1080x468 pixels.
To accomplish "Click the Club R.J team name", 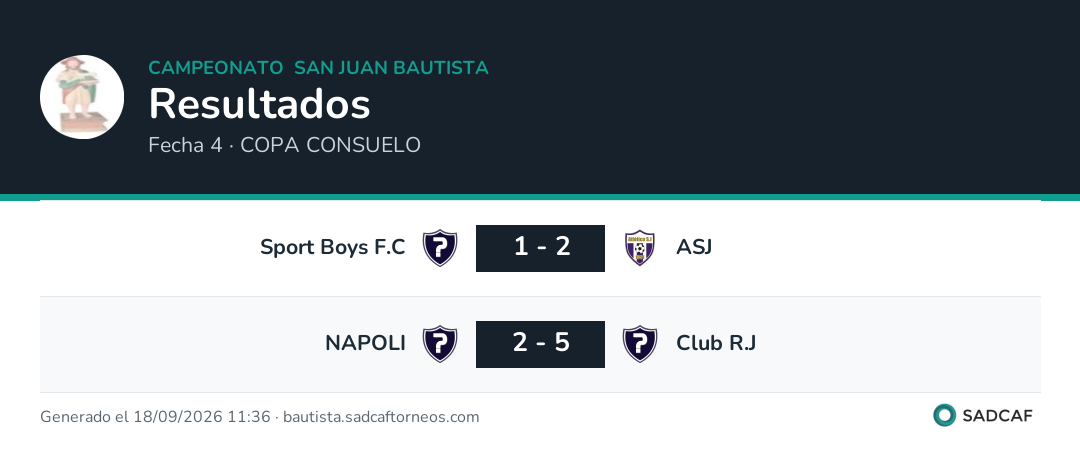I will [x=716, y=343].
